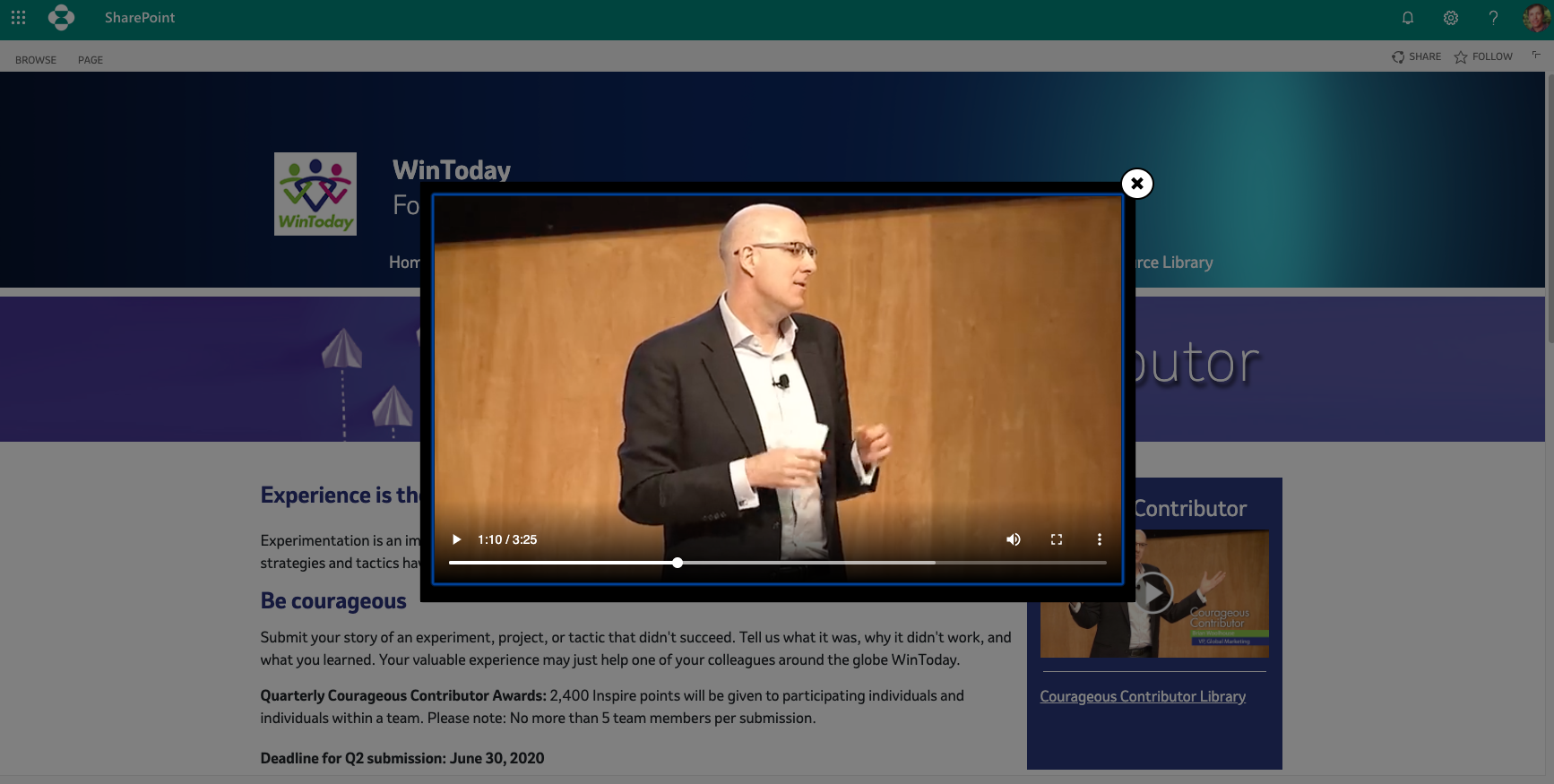Image resolution: width=1554 pixels, height=784 pixels.
Task: Toggle video fullscreen mode
Action: (1057, 539)
